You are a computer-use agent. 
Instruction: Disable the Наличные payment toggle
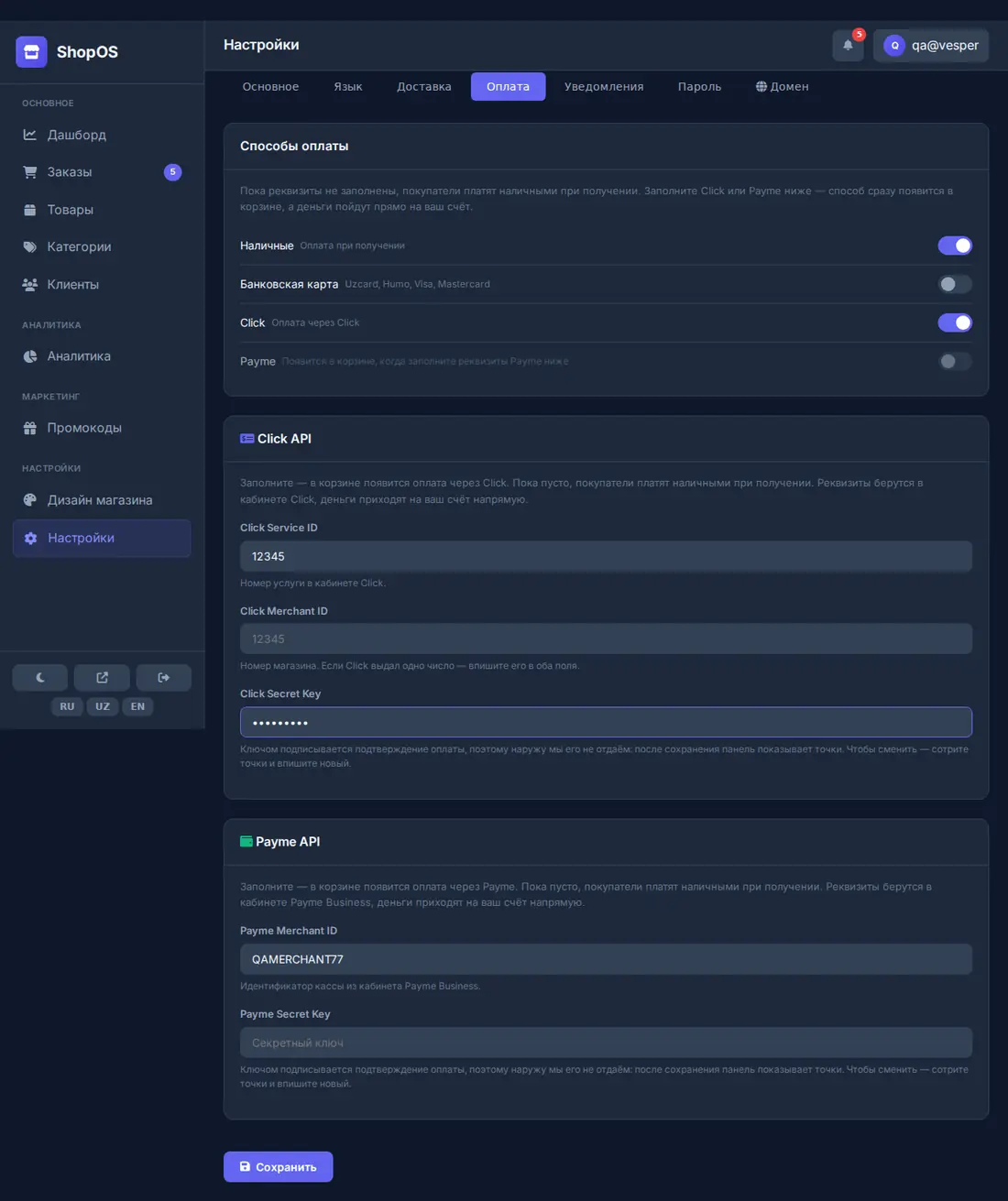pyautogui.click(x=955, y=246)
